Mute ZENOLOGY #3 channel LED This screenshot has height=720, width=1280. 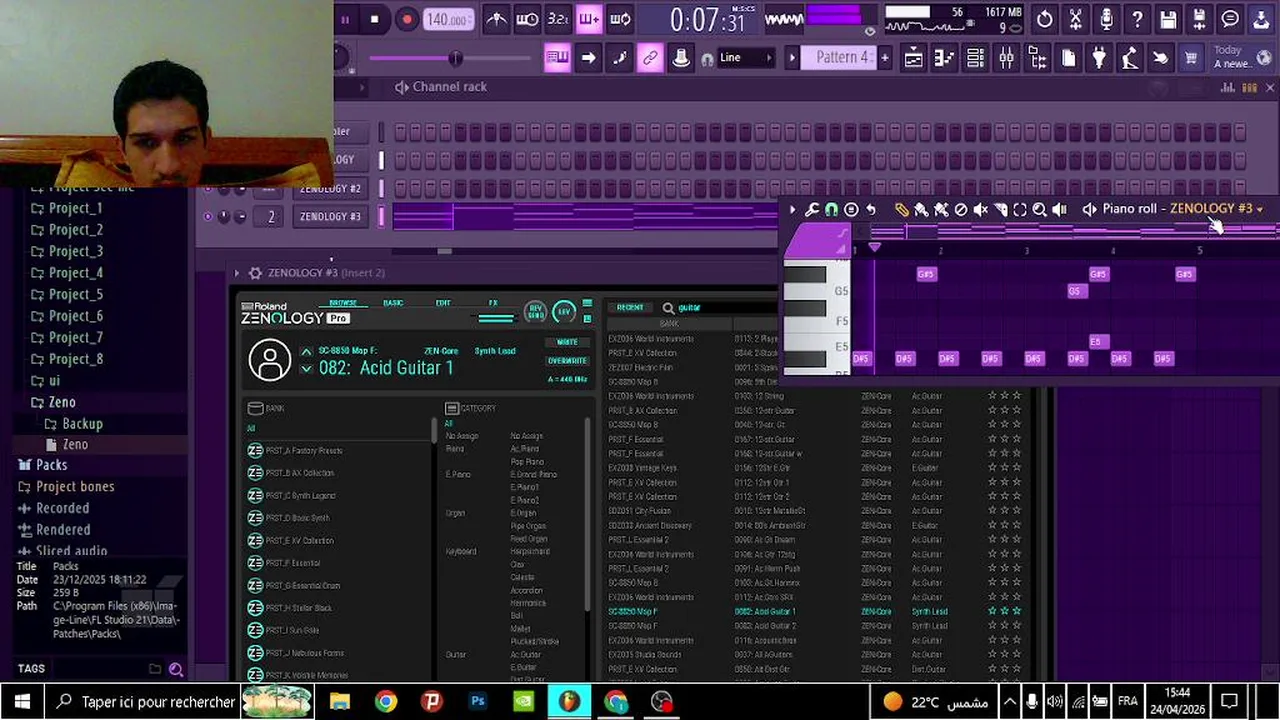pyautogui.click(x=208, y=216)
